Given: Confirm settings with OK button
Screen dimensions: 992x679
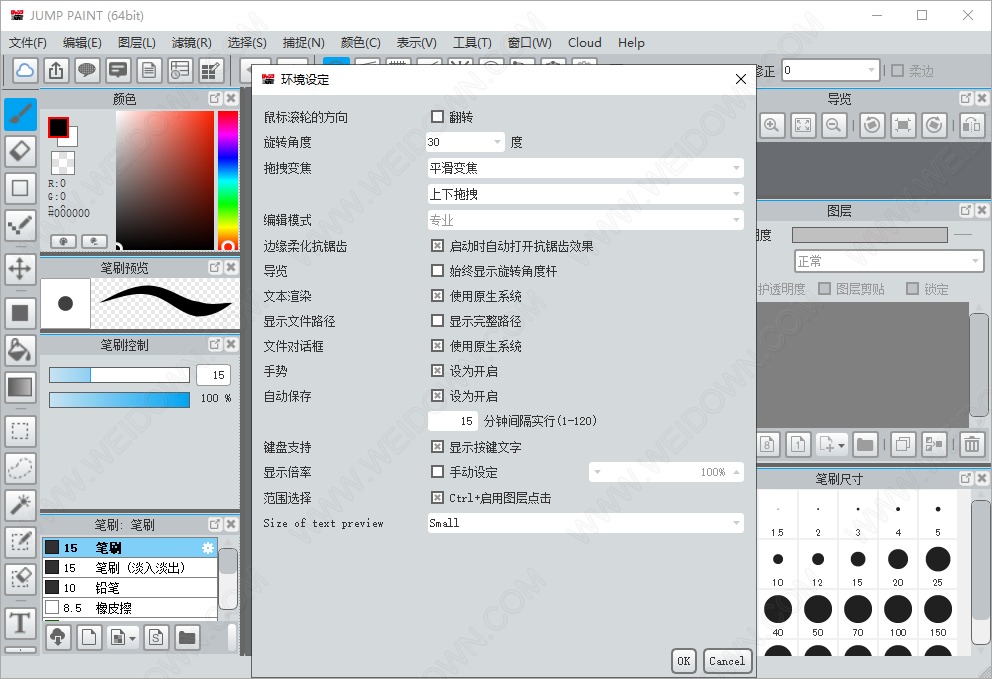Looking at the screenshot, I should tap(684, 661).
